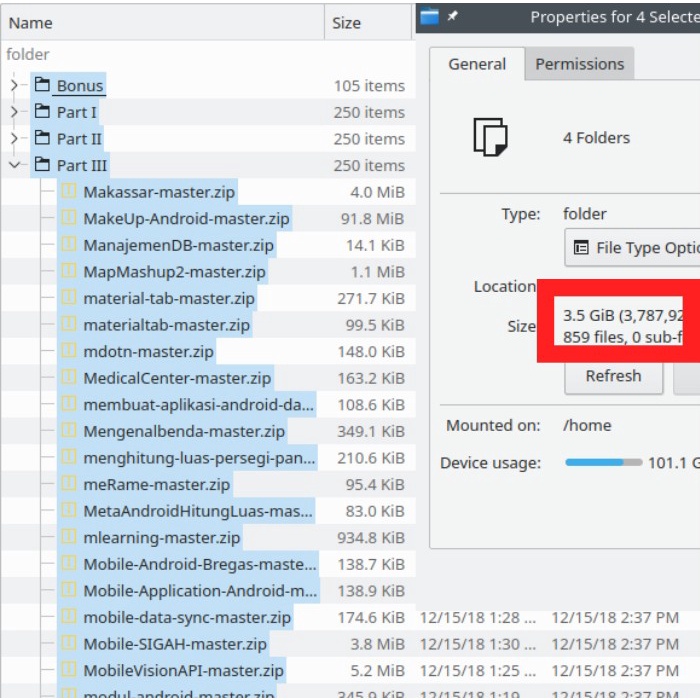700x700 pixels.
Task: Expand the Part I folder arrow
Action: (x=14, y=112)
